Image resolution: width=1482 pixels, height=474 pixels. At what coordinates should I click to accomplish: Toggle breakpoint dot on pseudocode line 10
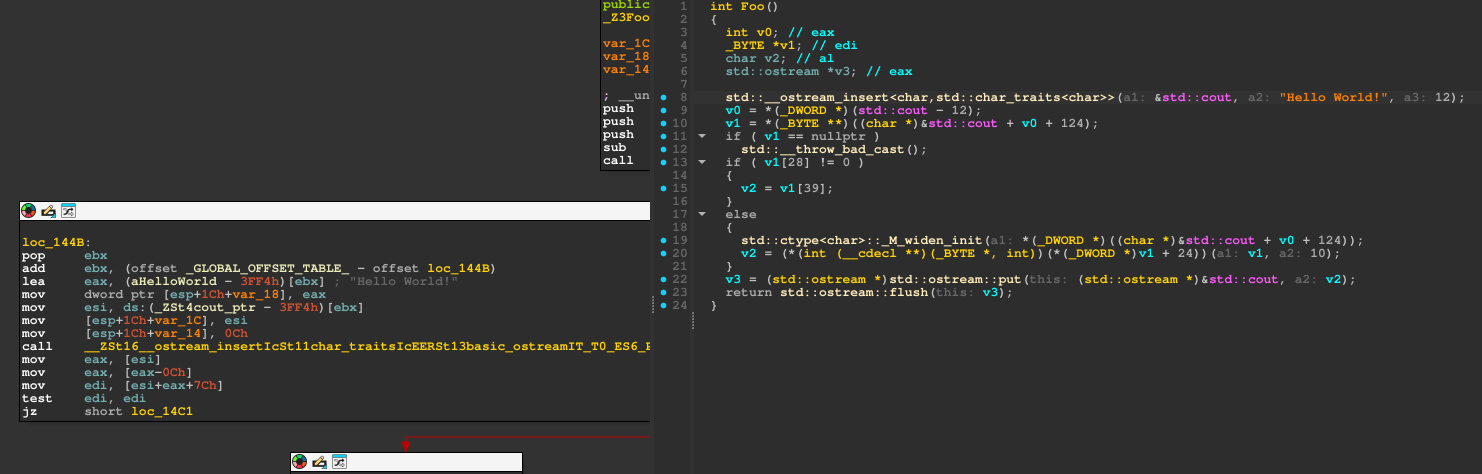click(664, 123)
